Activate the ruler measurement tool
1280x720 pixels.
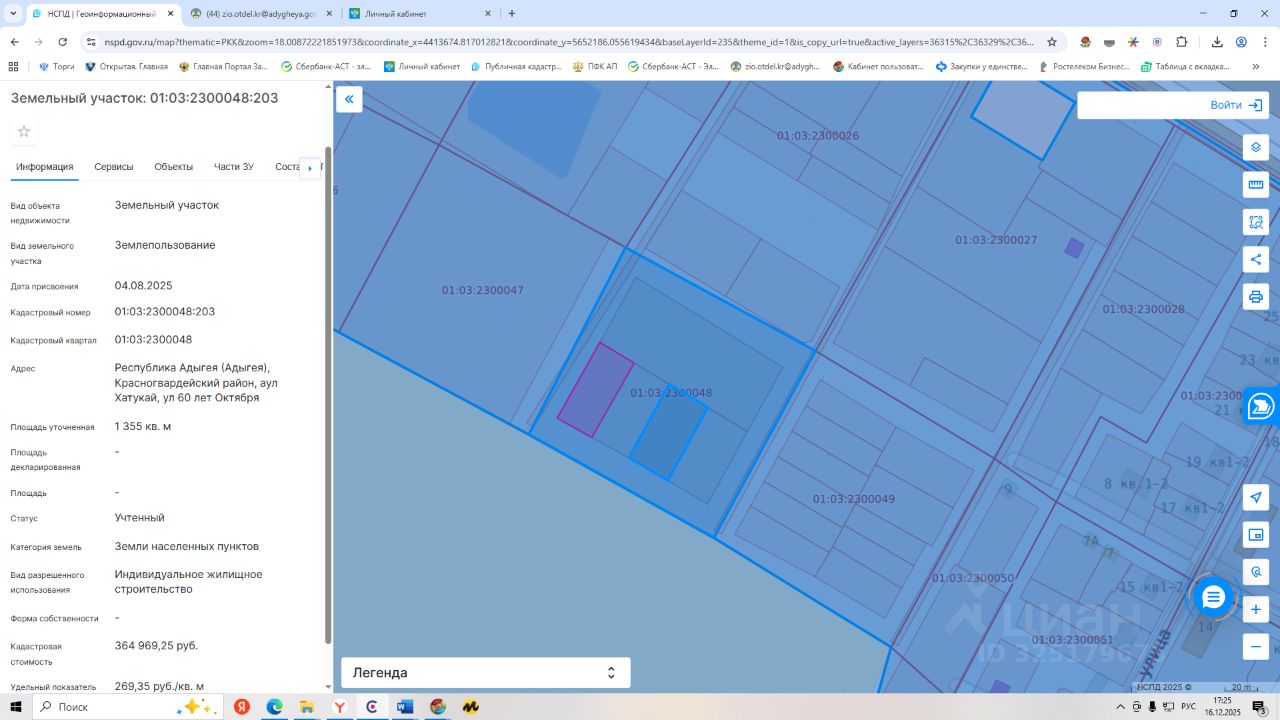[x=1256, y=184]
